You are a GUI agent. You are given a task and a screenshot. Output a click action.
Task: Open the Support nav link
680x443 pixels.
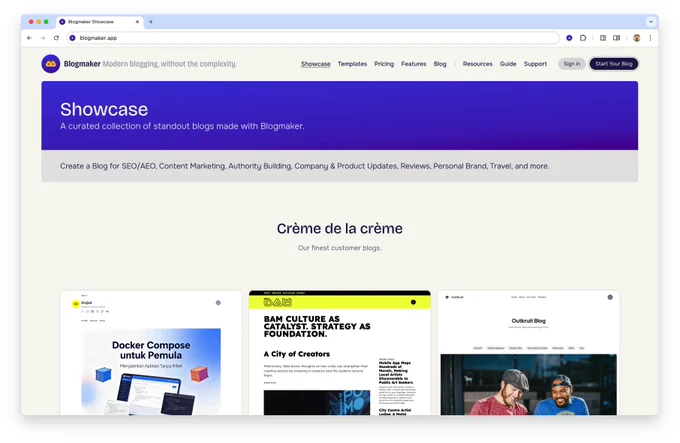click(x=535, y=64)
